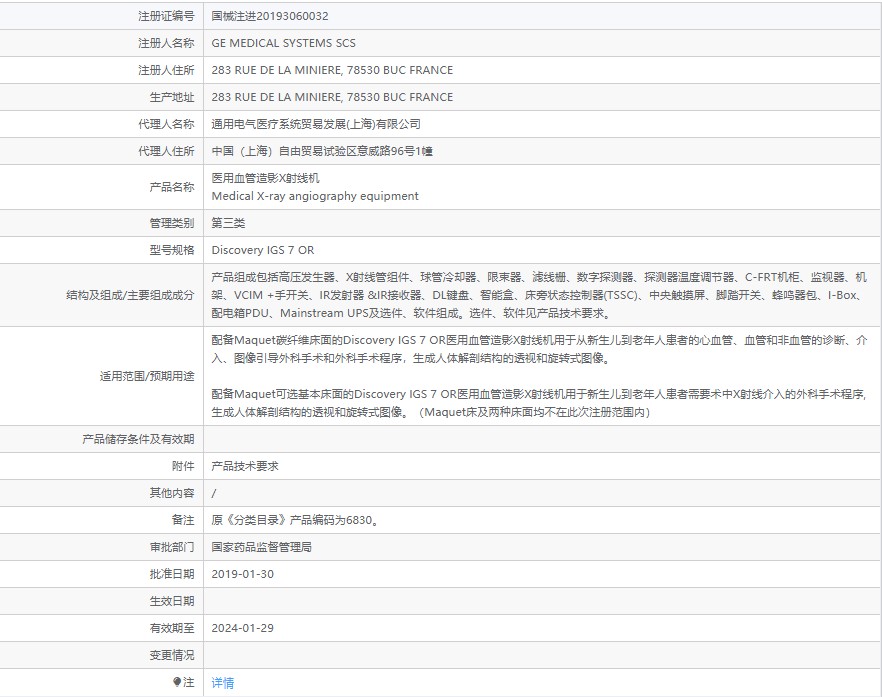This screenshot has height=697, width=882.
Task: Click the 管理类别 label
Action: pyautogui.click(x=172, y=223)
